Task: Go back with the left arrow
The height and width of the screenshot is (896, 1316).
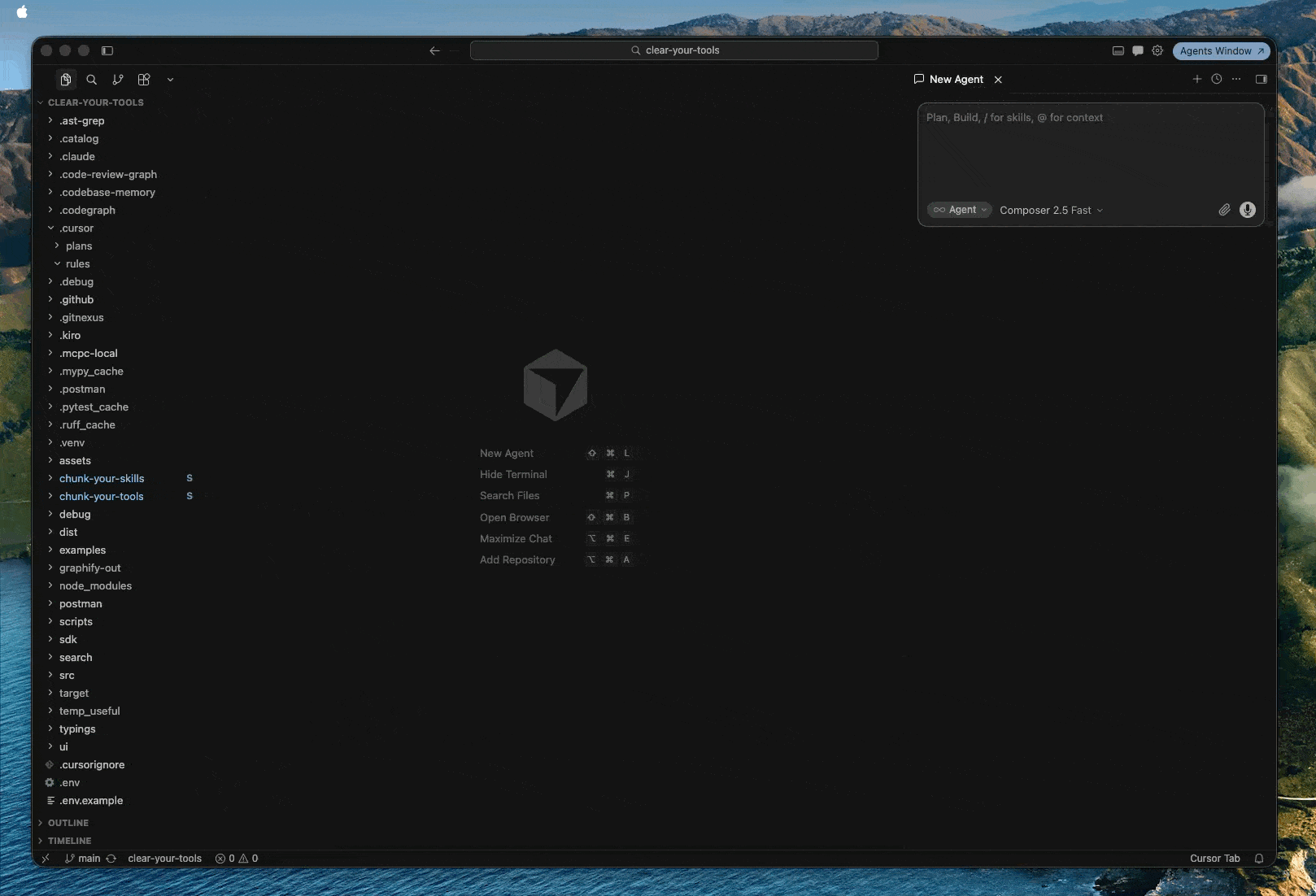Action: point(434,50)
